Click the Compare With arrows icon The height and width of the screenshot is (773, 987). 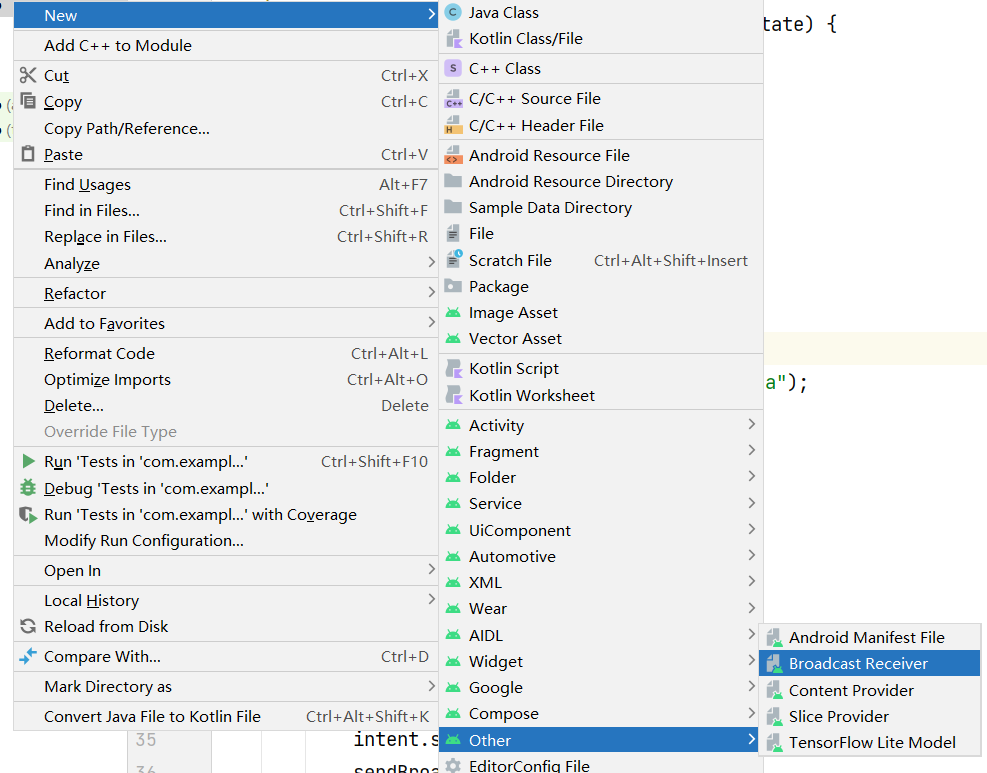point(28,657)
